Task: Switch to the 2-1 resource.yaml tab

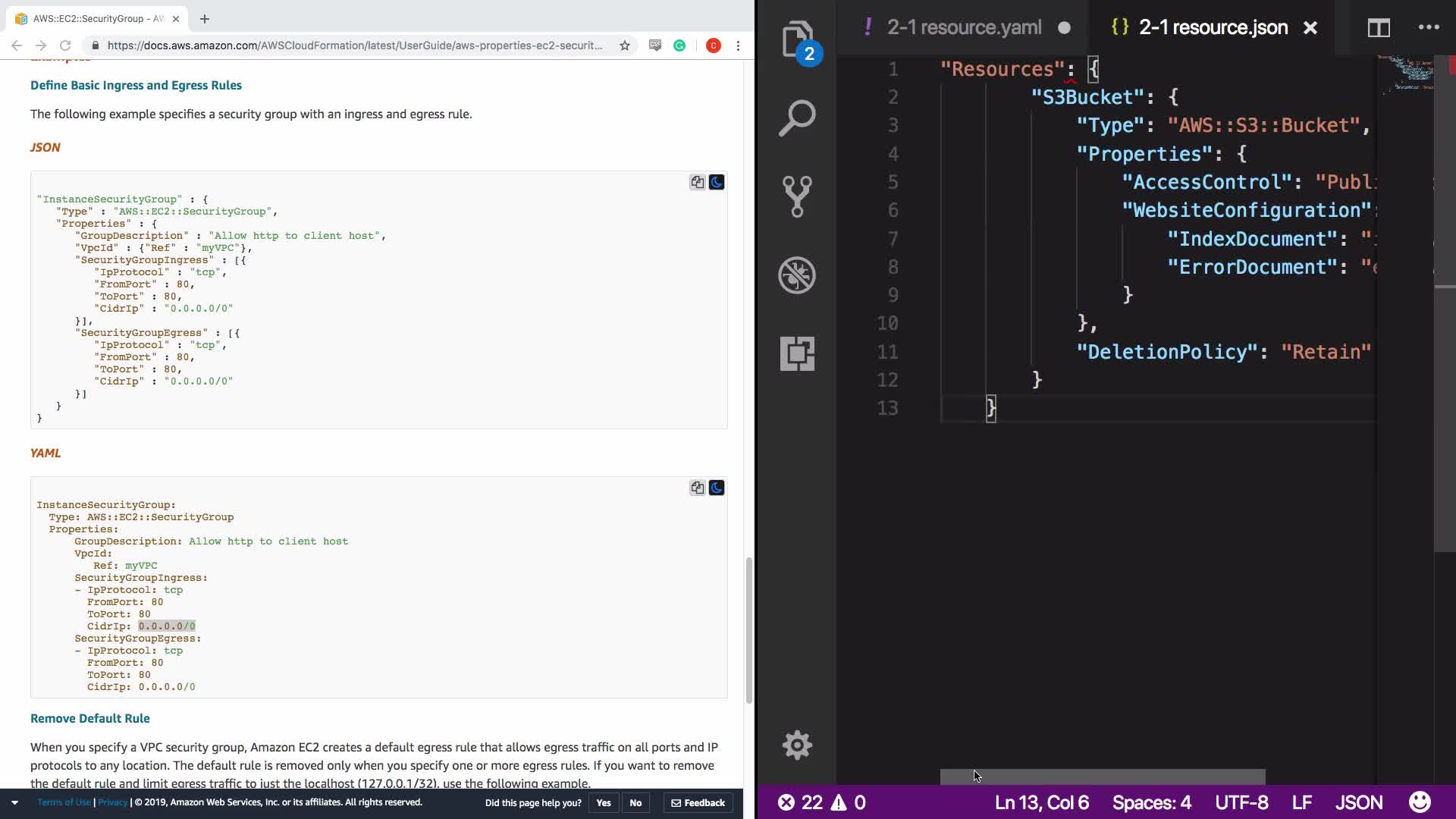Action: point(964,28)
